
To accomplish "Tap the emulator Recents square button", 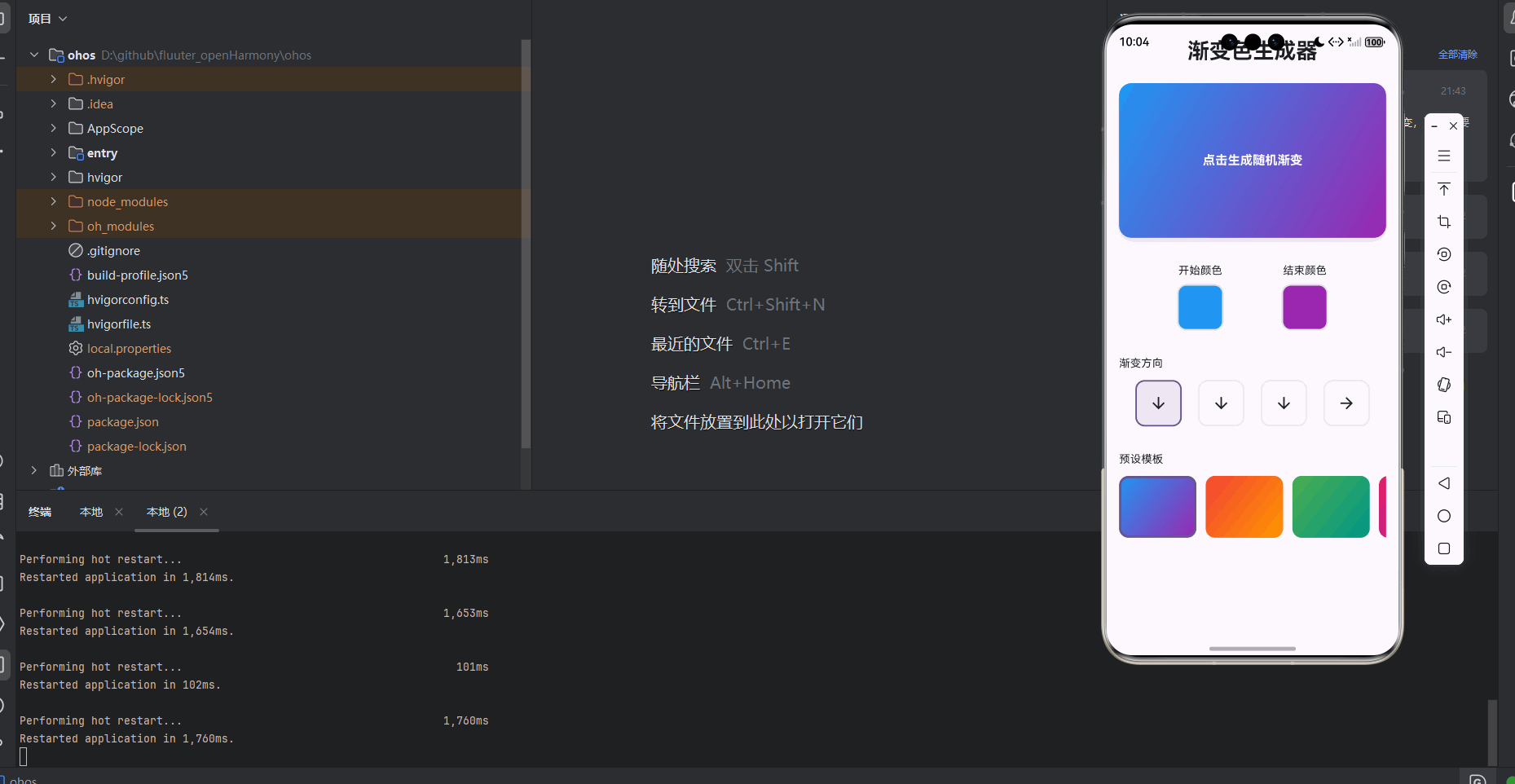I will [x=1444, y=548].
